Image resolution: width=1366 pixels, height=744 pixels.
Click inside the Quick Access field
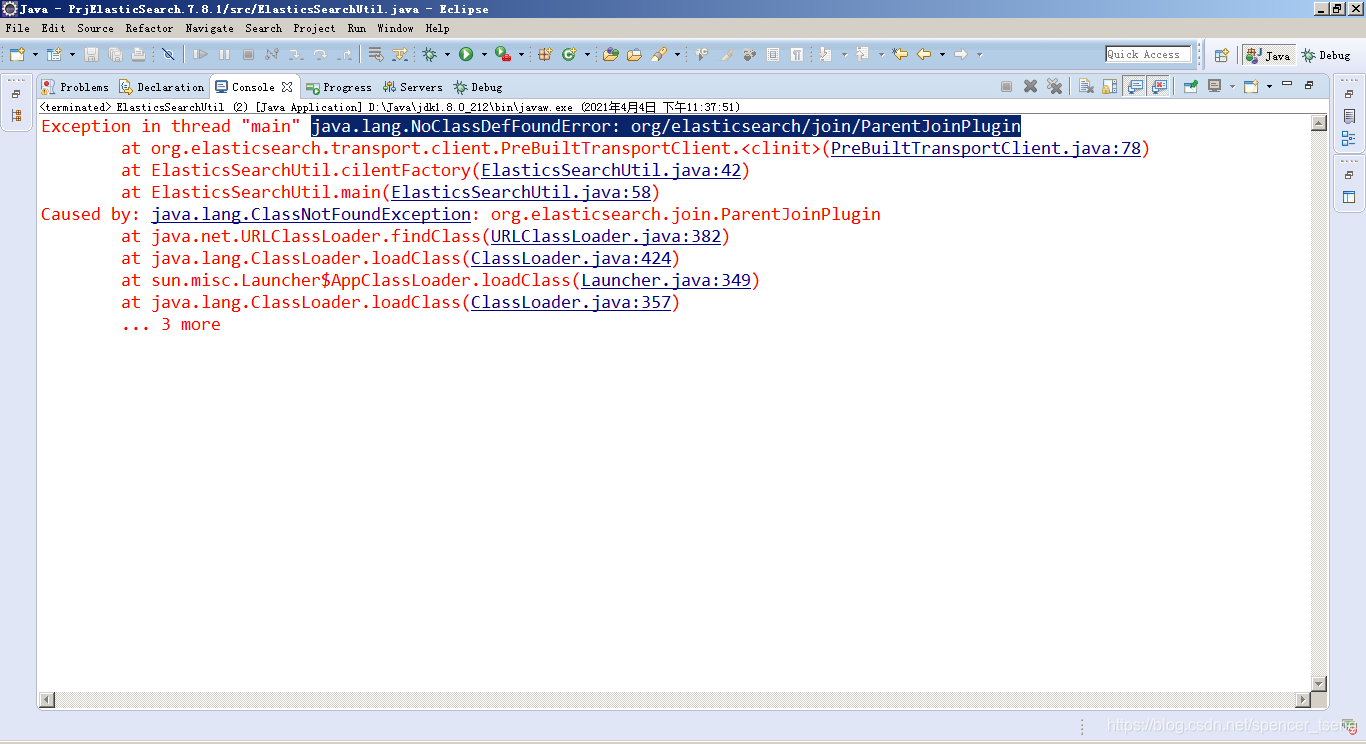(1148, 54)
